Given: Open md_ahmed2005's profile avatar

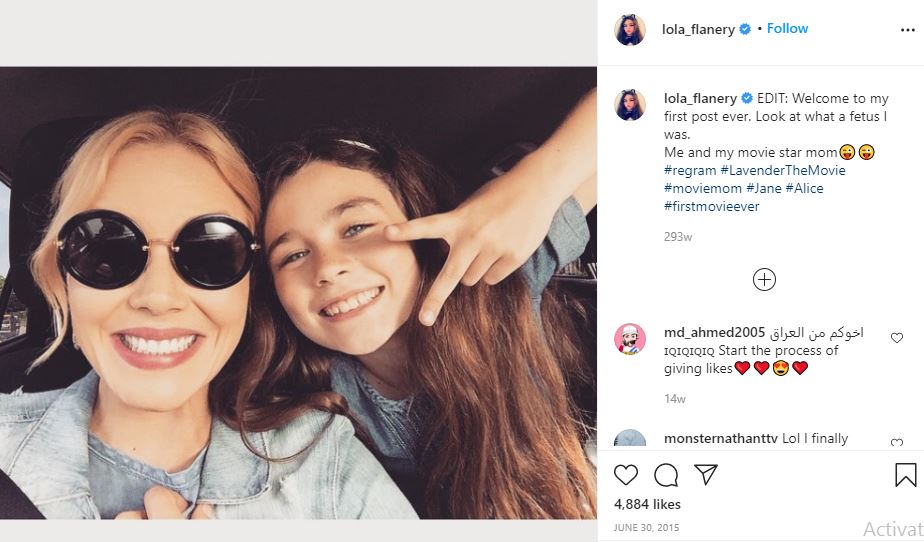Looking at the screenshot, I should [630, 339].
